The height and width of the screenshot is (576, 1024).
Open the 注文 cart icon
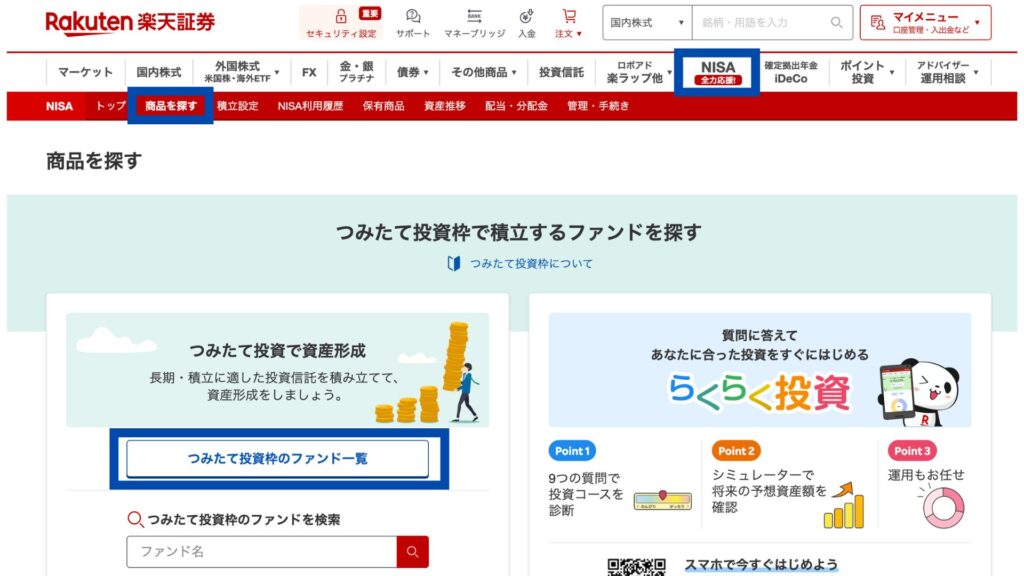click(569, 16)
